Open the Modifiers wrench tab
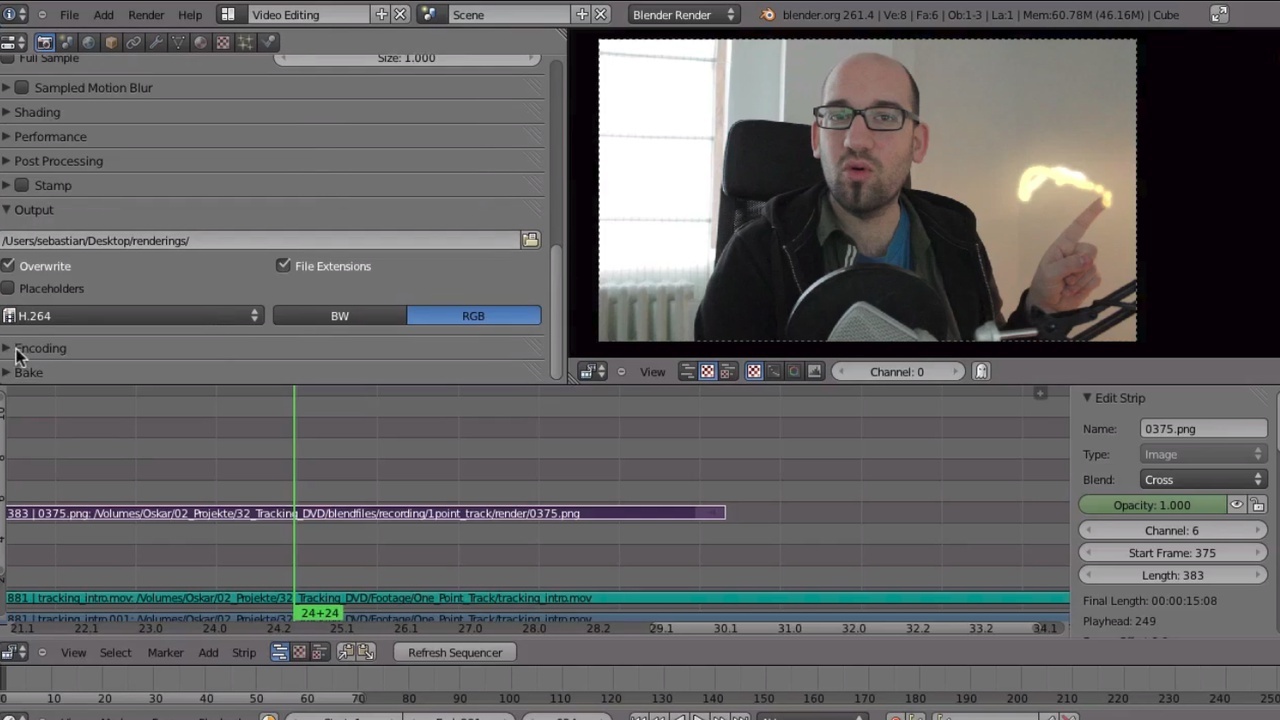 click(156, 42)
